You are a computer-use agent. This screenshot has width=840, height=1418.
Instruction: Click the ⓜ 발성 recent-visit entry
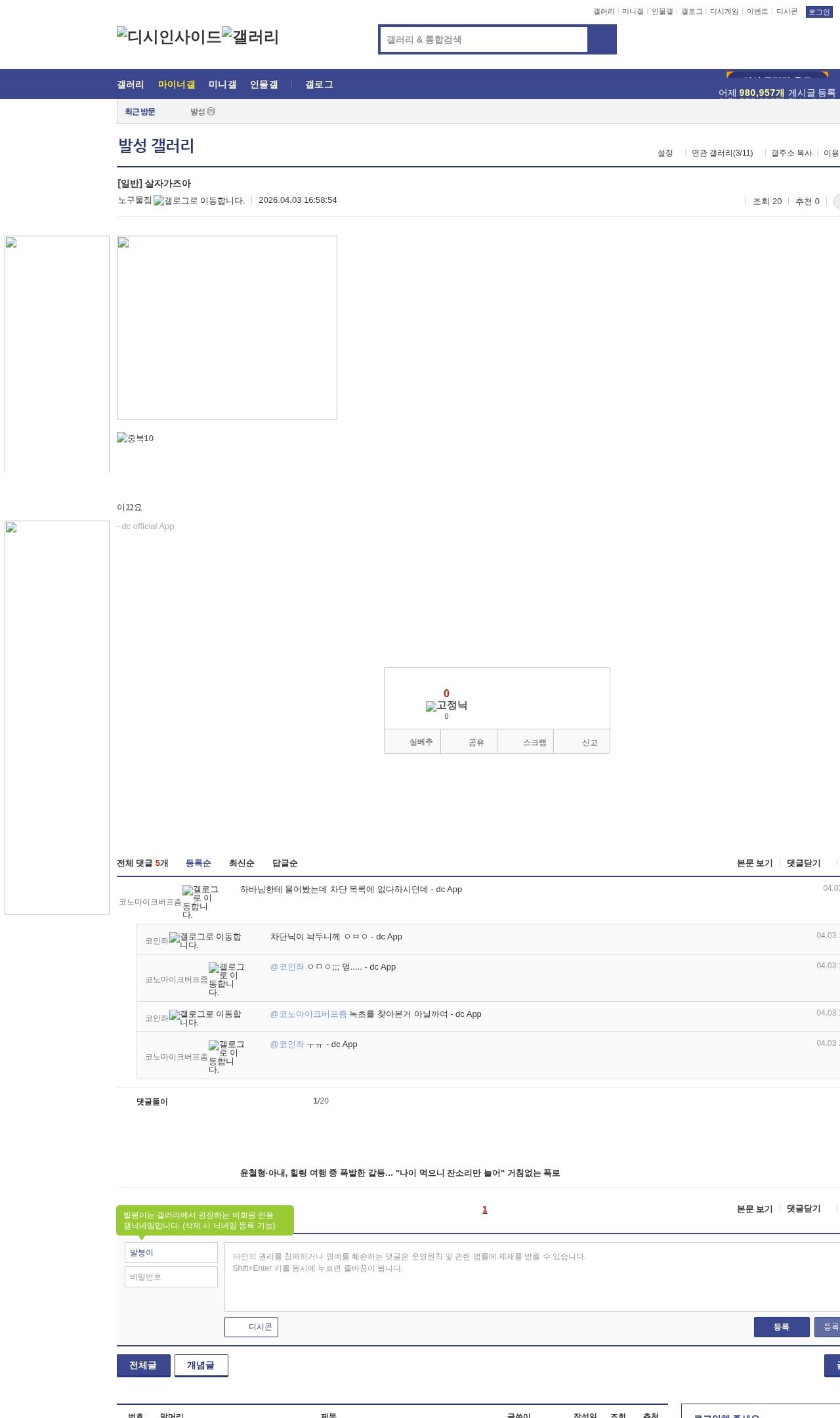(203, 112)
